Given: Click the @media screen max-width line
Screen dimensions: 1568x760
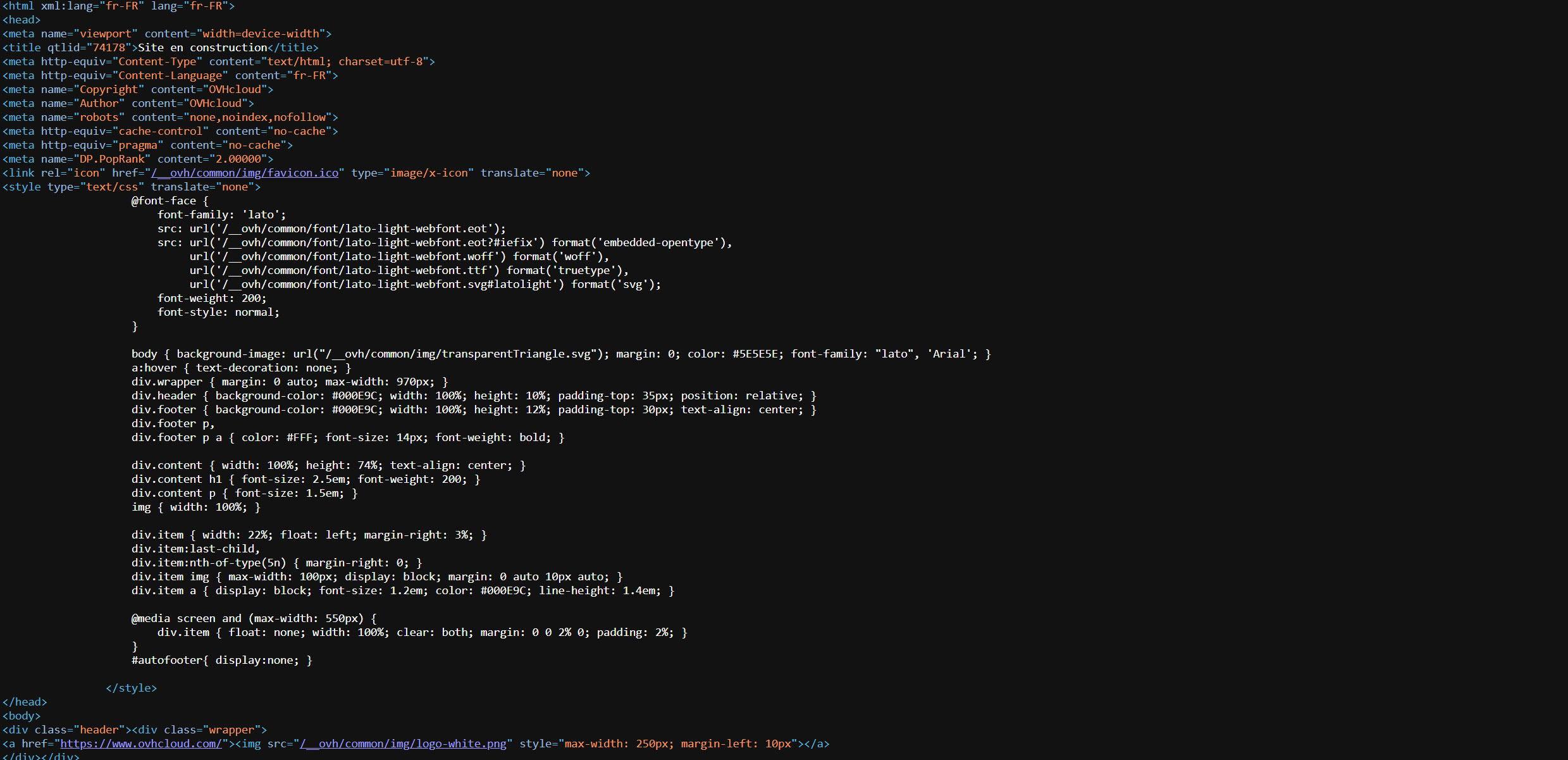Looking at the screenshot, I should (x=254, y=618).
